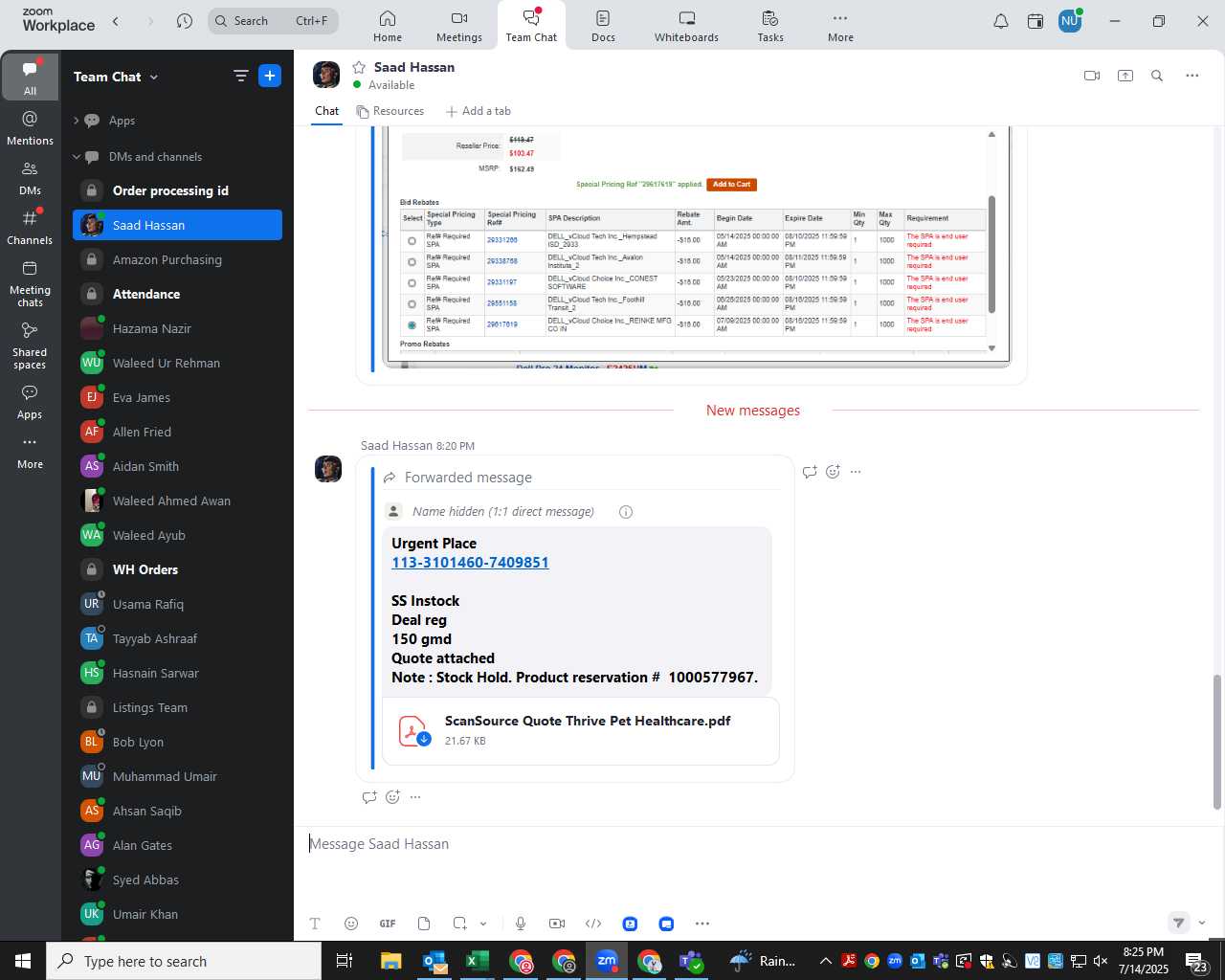Click the info icon beside Name hidden

[x=626, y=512]
